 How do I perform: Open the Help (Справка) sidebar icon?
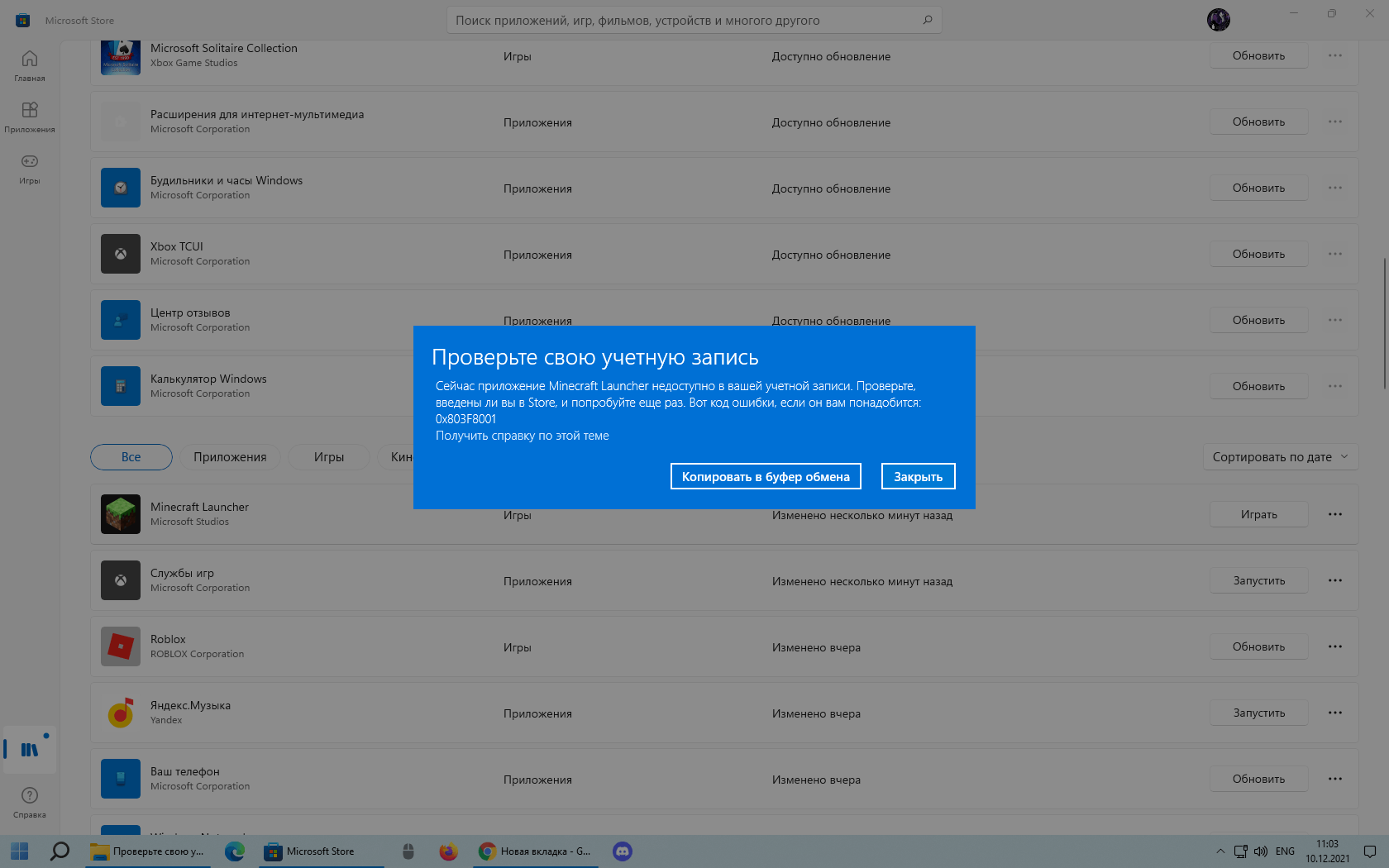tap(30, 802)
